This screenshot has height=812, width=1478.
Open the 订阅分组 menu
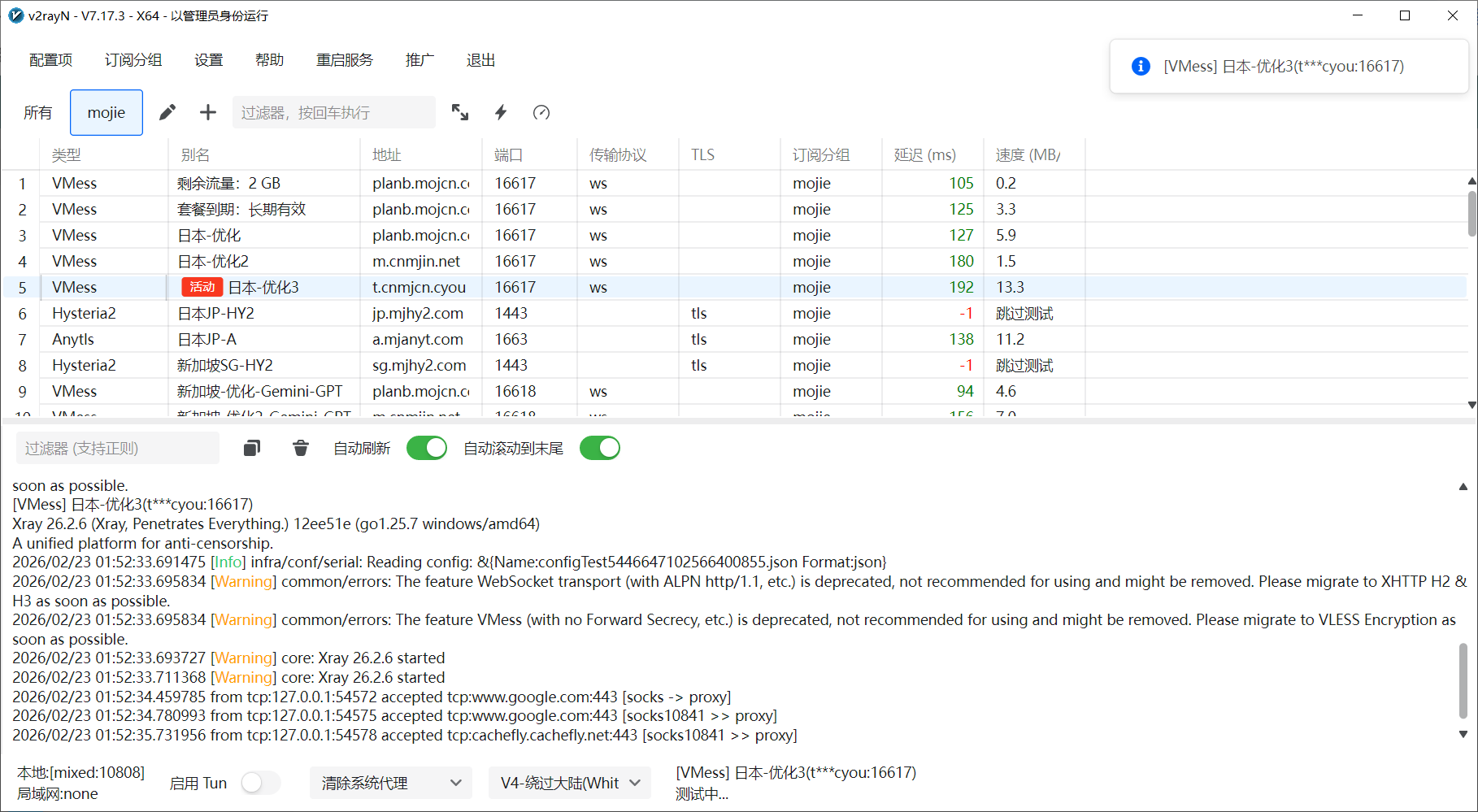click(133, 60)
